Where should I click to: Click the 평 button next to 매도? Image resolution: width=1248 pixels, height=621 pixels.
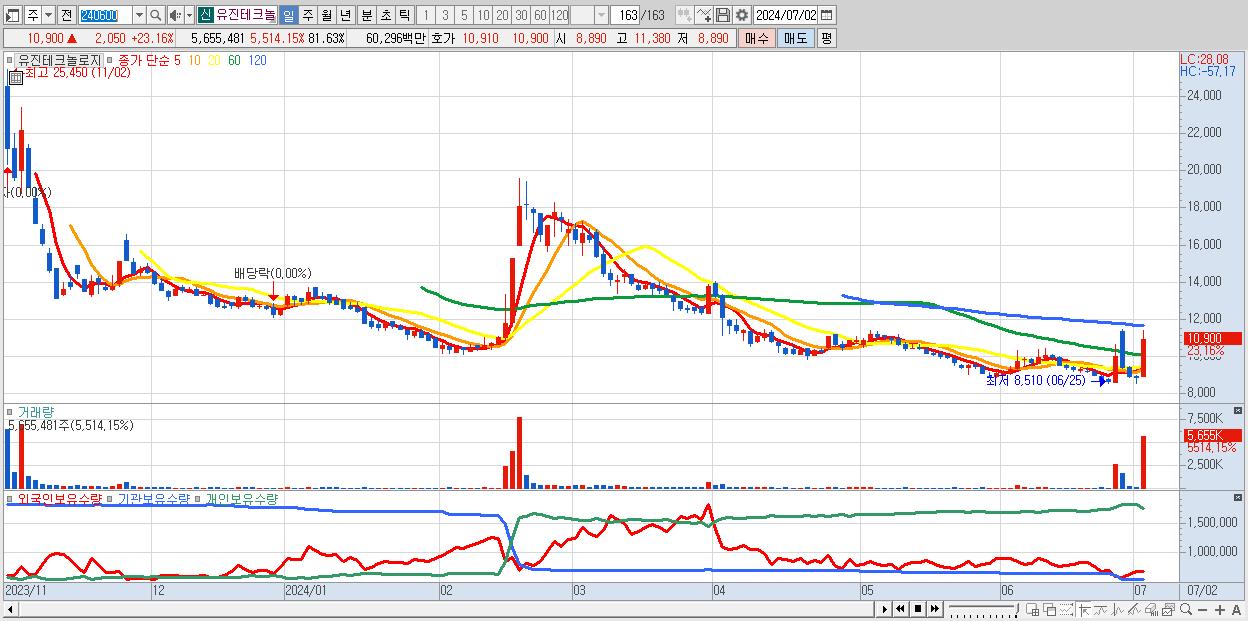coord(826,38)
